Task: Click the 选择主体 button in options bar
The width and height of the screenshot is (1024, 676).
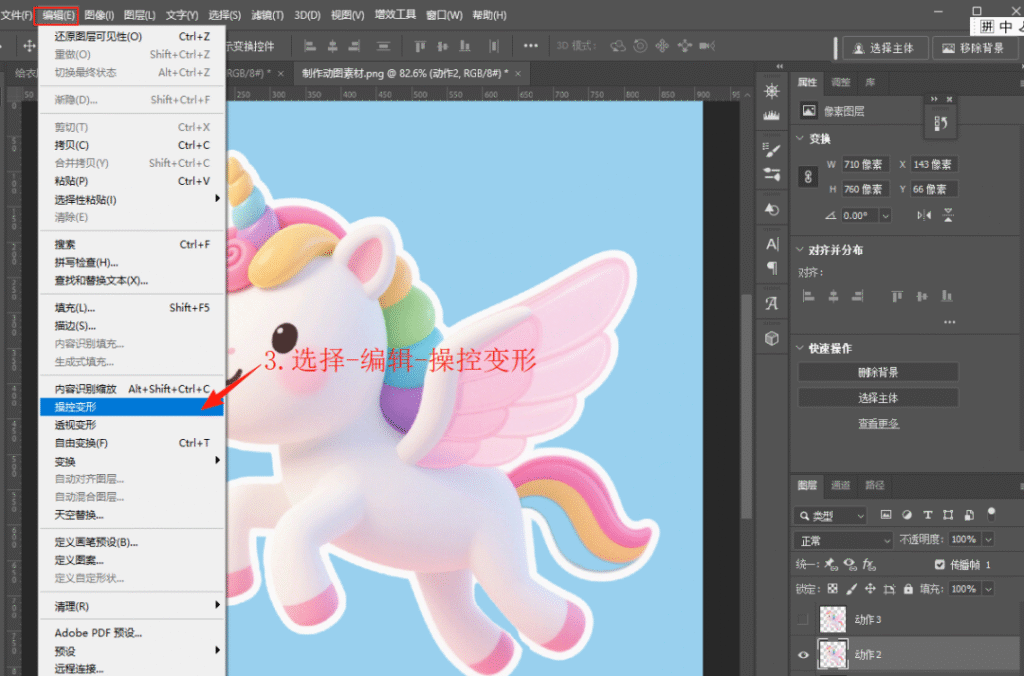Action: point(885,48)
